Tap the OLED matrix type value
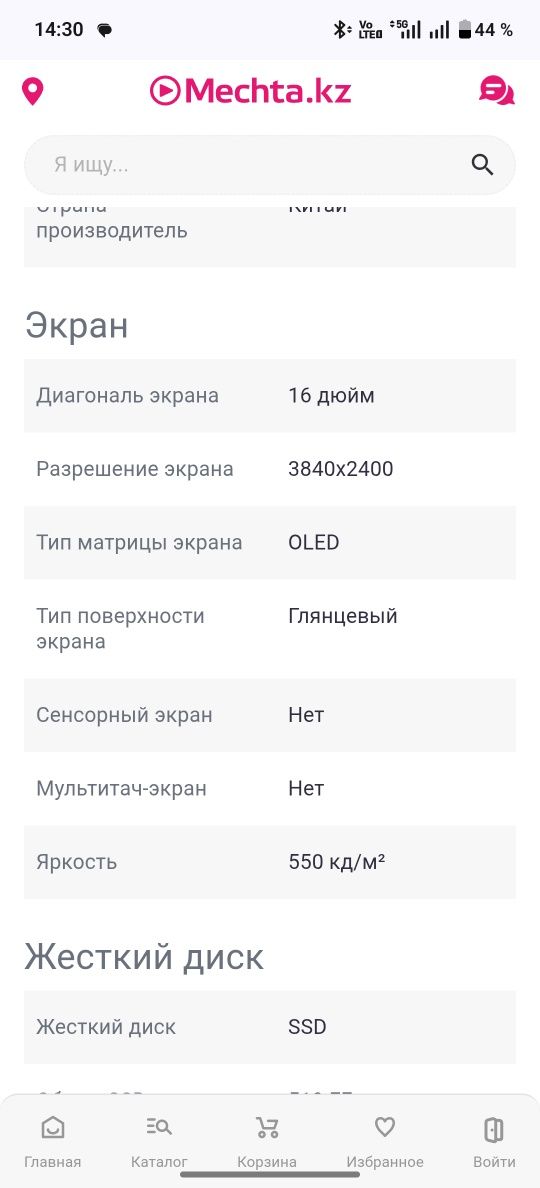 [x=314, y=542]
